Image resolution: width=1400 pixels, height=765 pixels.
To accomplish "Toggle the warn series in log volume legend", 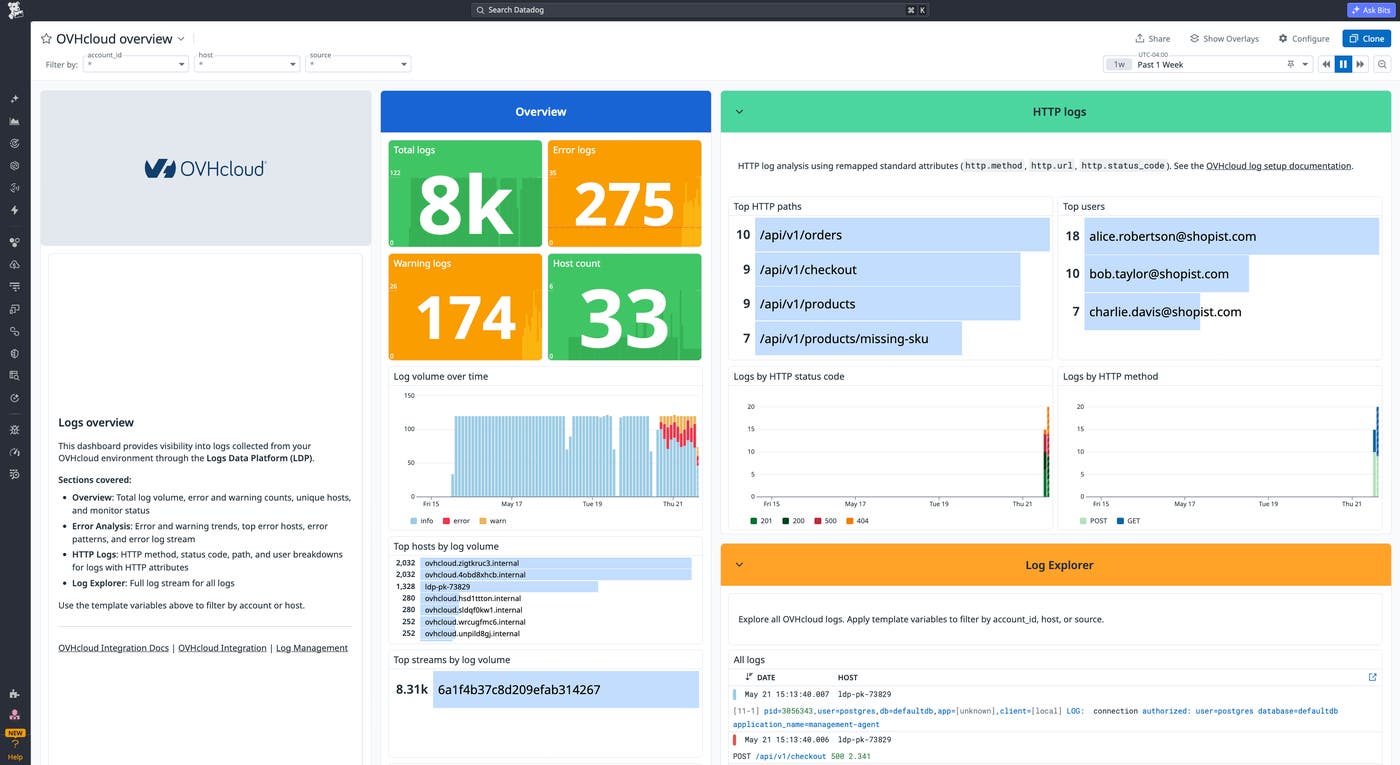I will (x=493, y=521).
